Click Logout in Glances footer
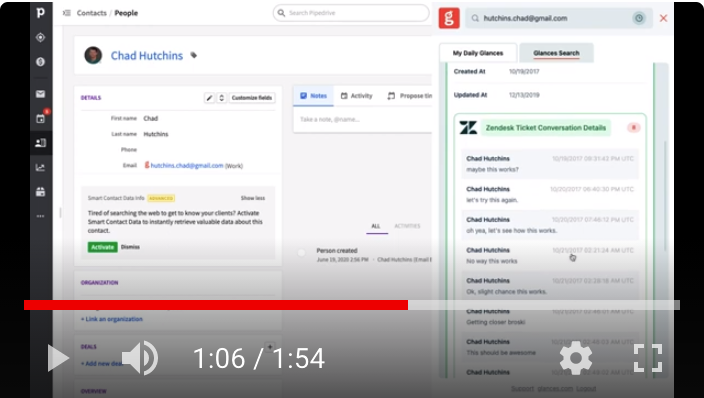 click(x=586, y=389)
